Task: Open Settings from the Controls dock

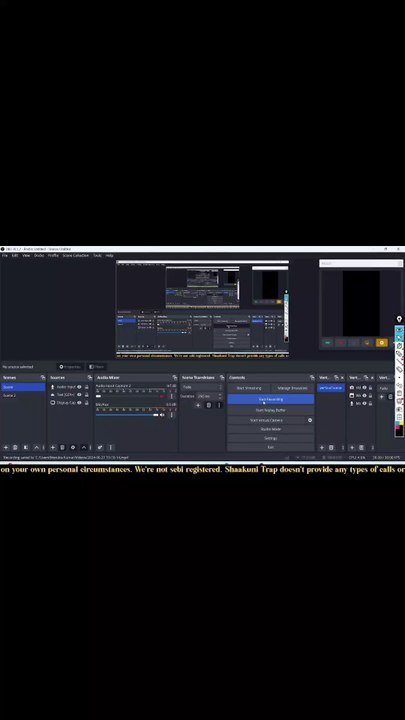Action: coord(271,438)
